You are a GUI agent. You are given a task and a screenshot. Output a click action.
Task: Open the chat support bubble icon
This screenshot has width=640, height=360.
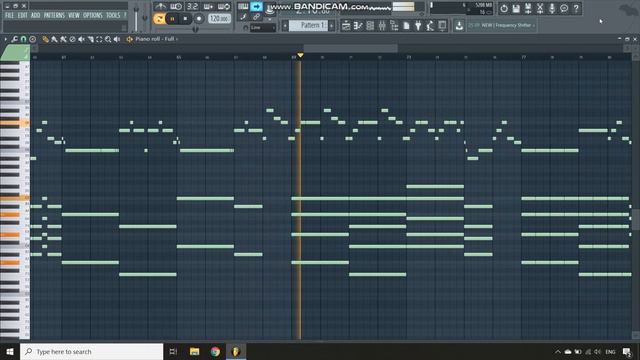coord(564,9)
